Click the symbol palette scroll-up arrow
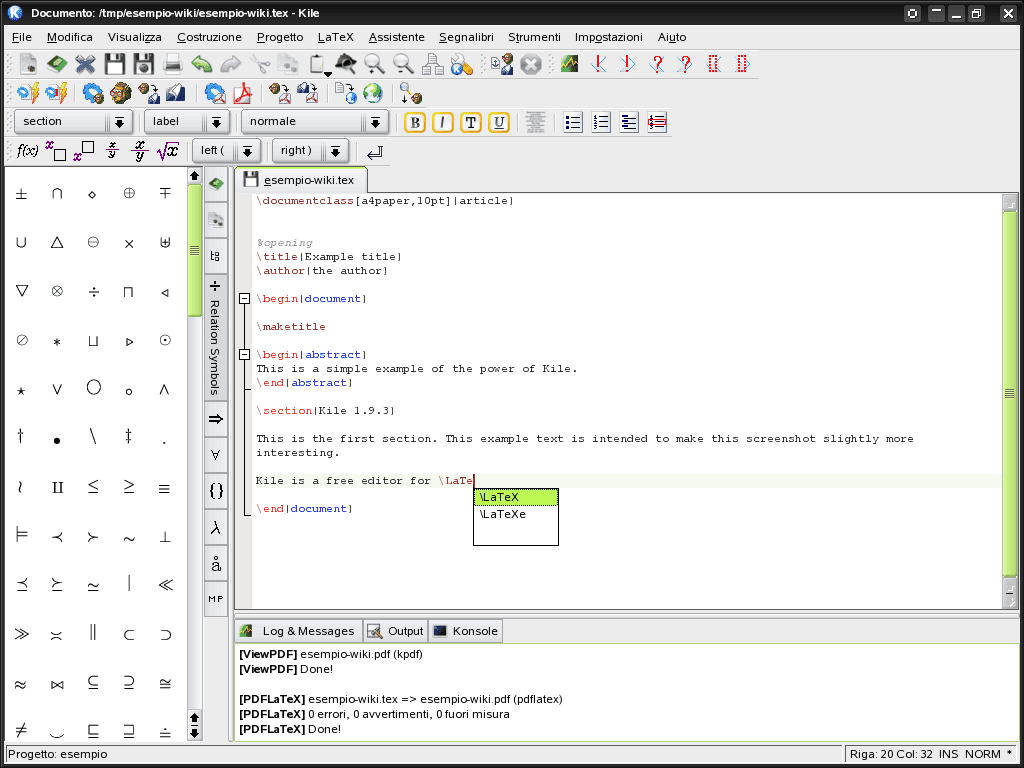This screenshot has height=768, width=1024. point(194,176)
